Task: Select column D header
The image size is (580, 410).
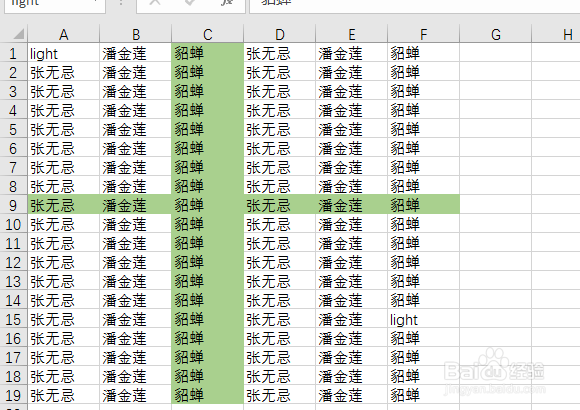Action: point(280,34)
